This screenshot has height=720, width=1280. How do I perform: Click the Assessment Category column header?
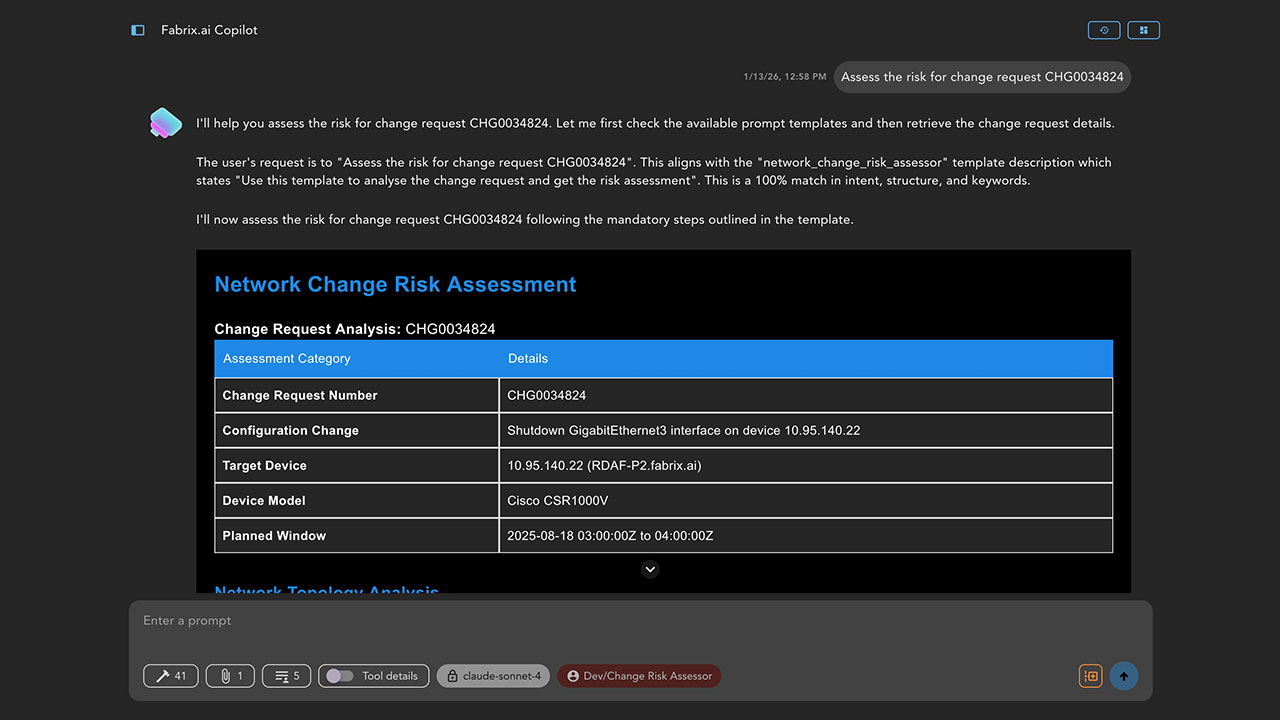(x=287, y=358)
